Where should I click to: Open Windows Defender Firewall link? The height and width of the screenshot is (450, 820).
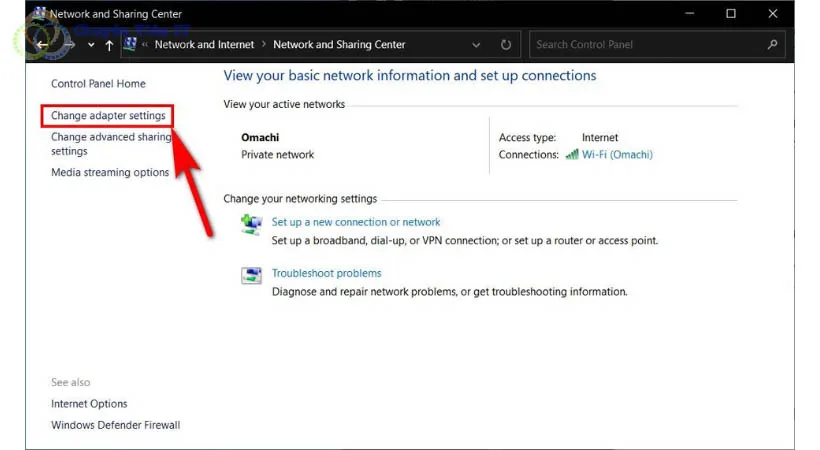[115, 425]
